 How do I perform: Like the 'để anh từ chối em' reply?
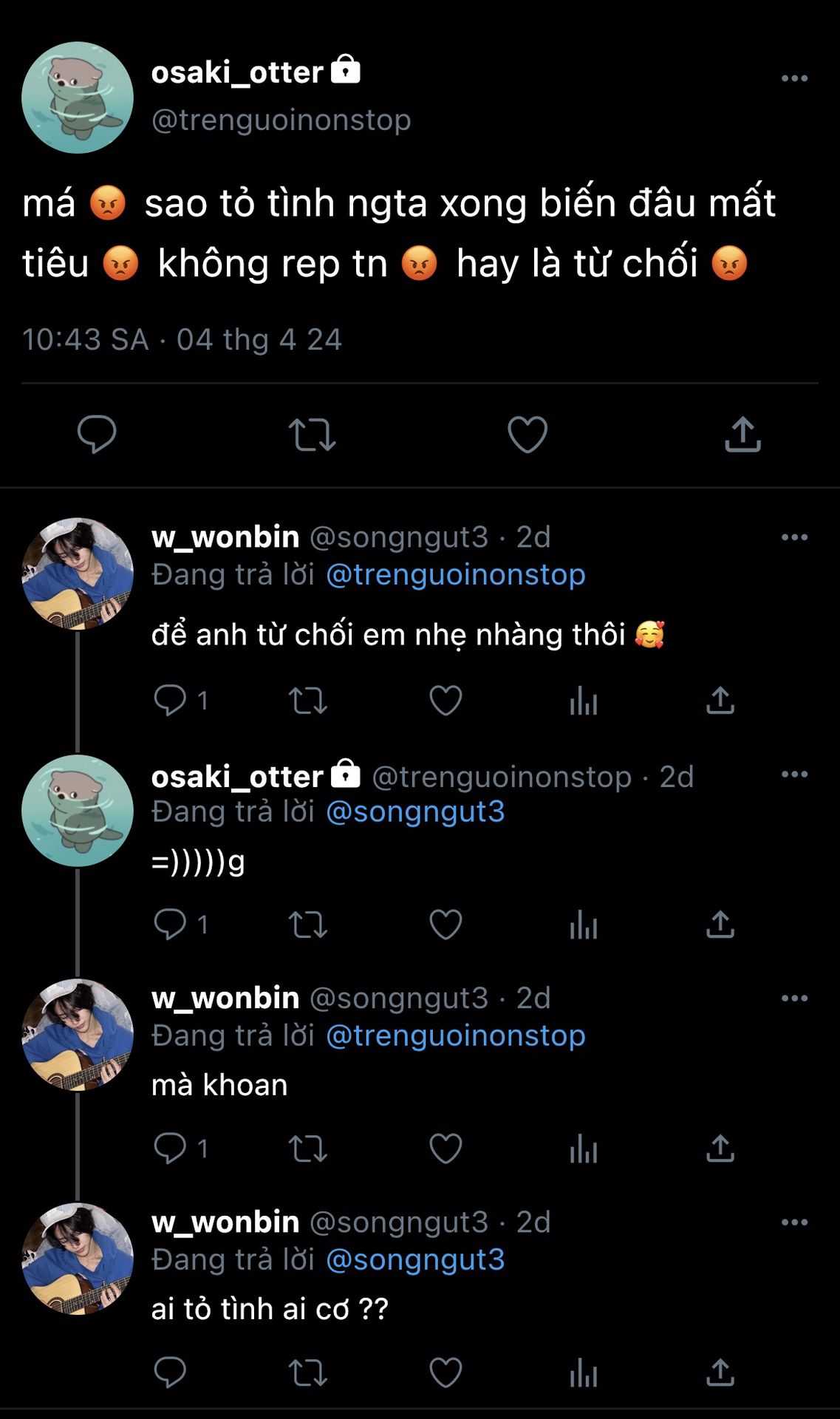pos(445,701)
